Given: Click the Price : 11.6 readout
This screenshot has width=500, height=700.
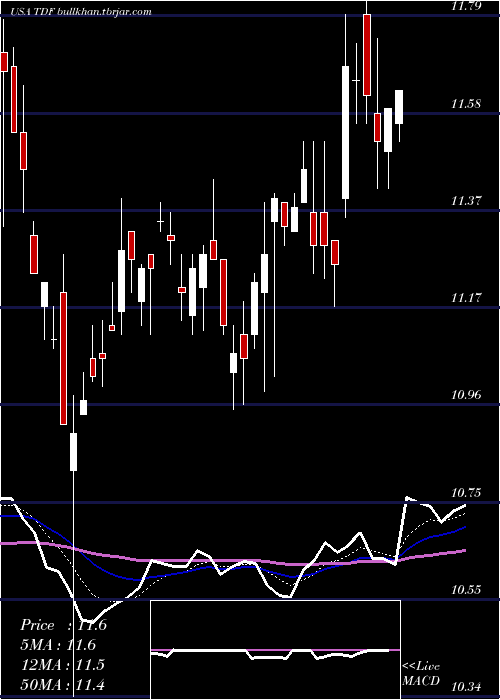Looking at the screenshot, I should click(63, 625).
